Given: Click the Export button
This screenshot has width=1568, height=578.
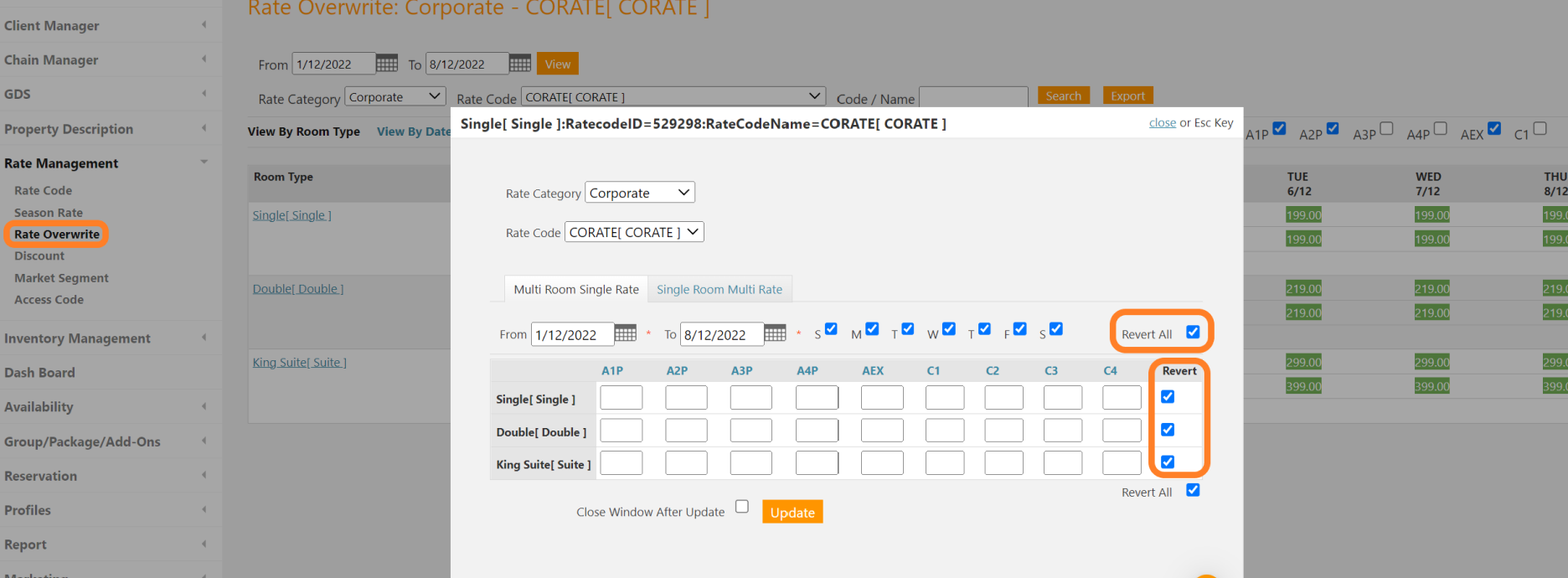Looking at the screenshot, I should [1128, 95].
